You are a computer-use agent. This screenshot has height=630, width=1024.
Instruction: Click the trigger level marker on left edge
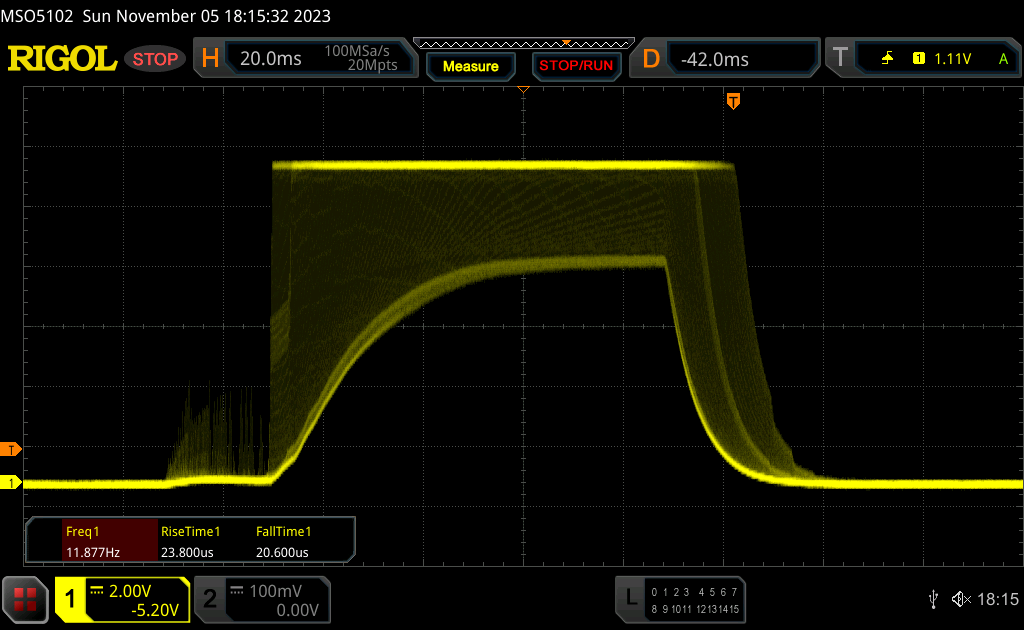(x=13, y=449)
